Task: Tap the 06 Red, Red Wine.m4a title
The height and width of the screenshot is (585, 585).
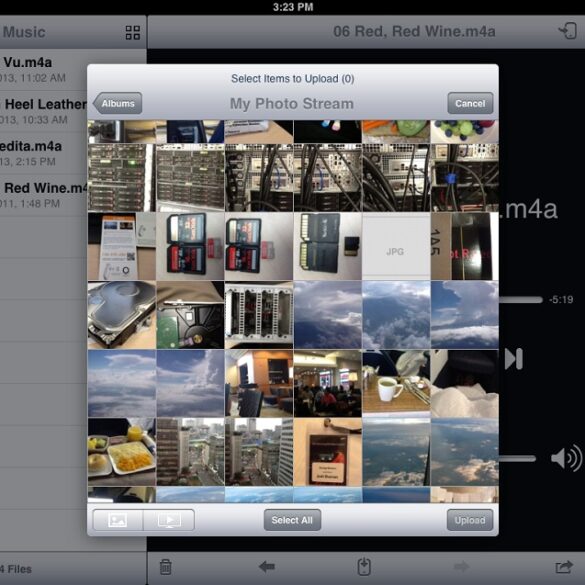Action: 414,31
